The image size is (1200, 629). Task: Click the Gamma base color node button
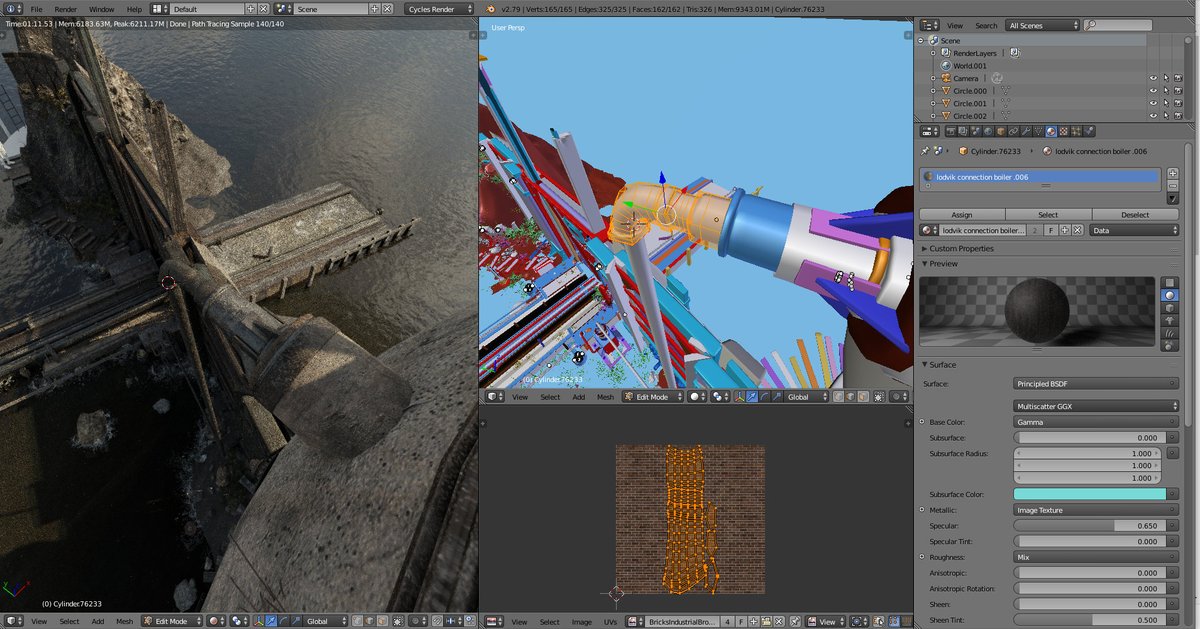tap(1096, 422)
